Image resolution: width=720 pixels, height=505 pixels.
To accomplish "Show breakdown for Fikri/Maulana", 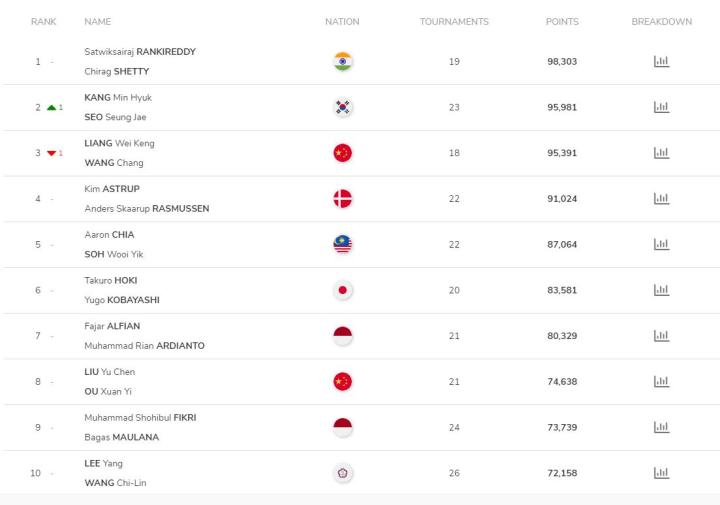I will pos(661,427).
